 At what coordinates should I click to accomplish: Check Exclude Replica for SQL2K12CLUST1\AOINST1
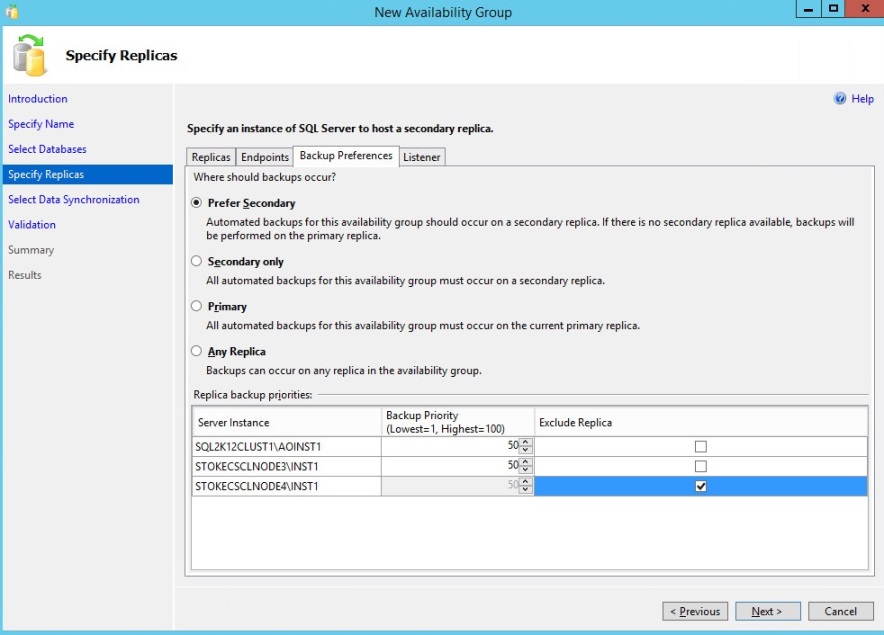700,446
